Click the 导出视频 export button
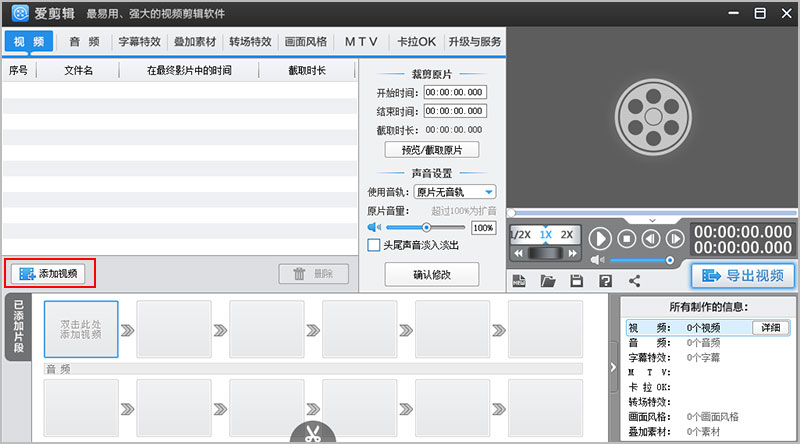 click(742, 276)
